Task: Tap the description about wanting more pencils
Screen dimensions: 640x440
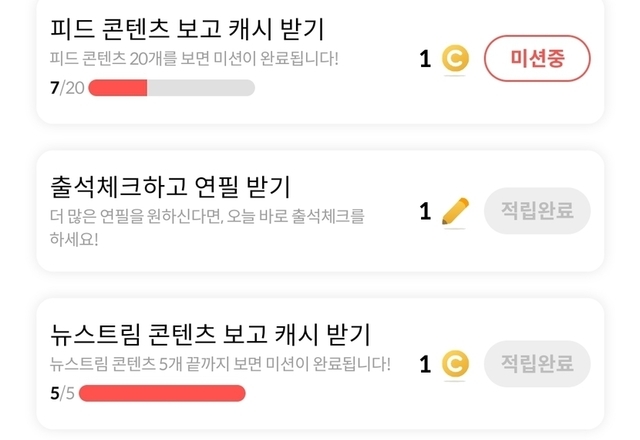Action: (x=207, y=227)
